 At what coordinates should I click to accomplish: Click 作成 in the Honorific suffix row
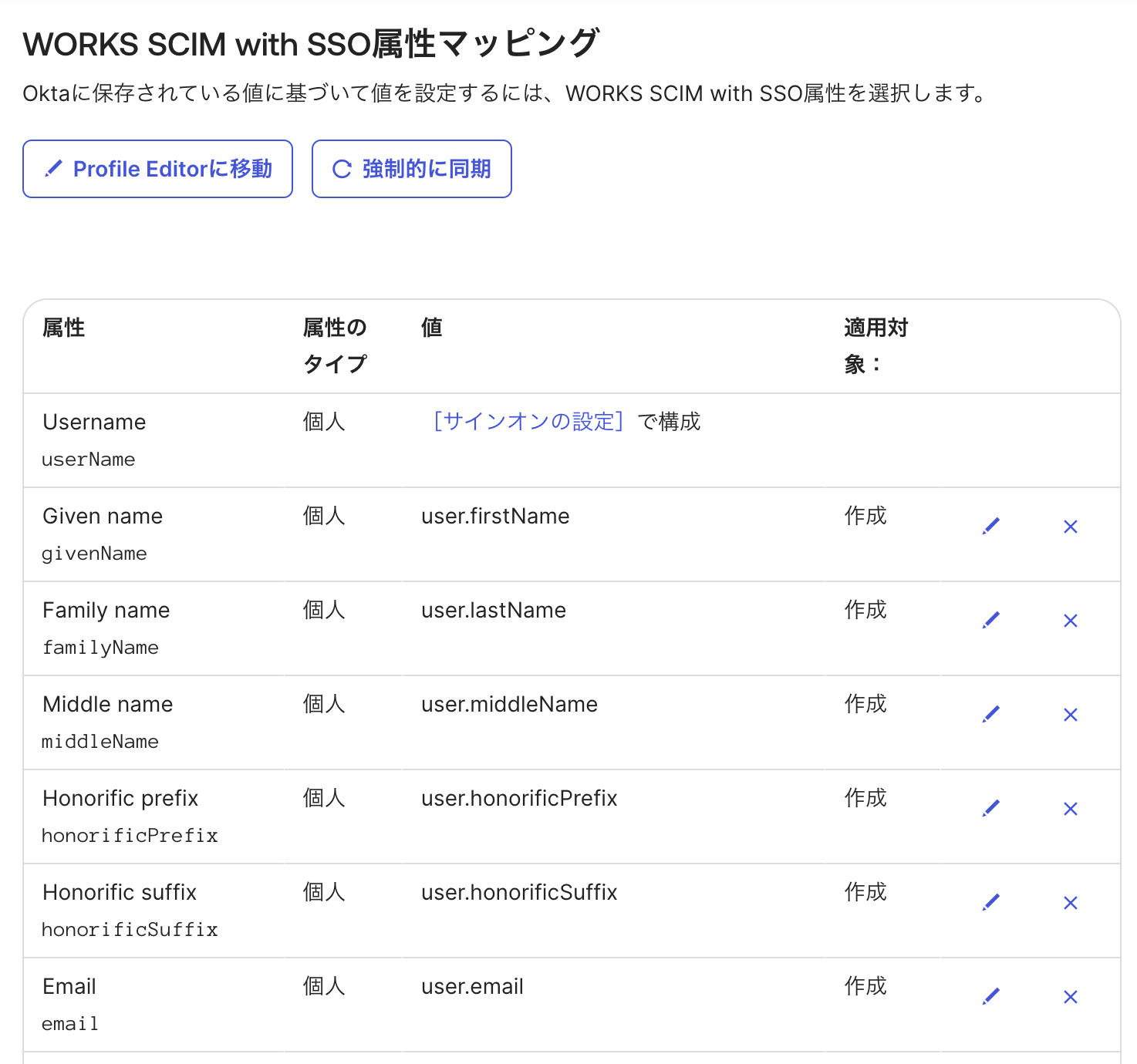point(865,892)
